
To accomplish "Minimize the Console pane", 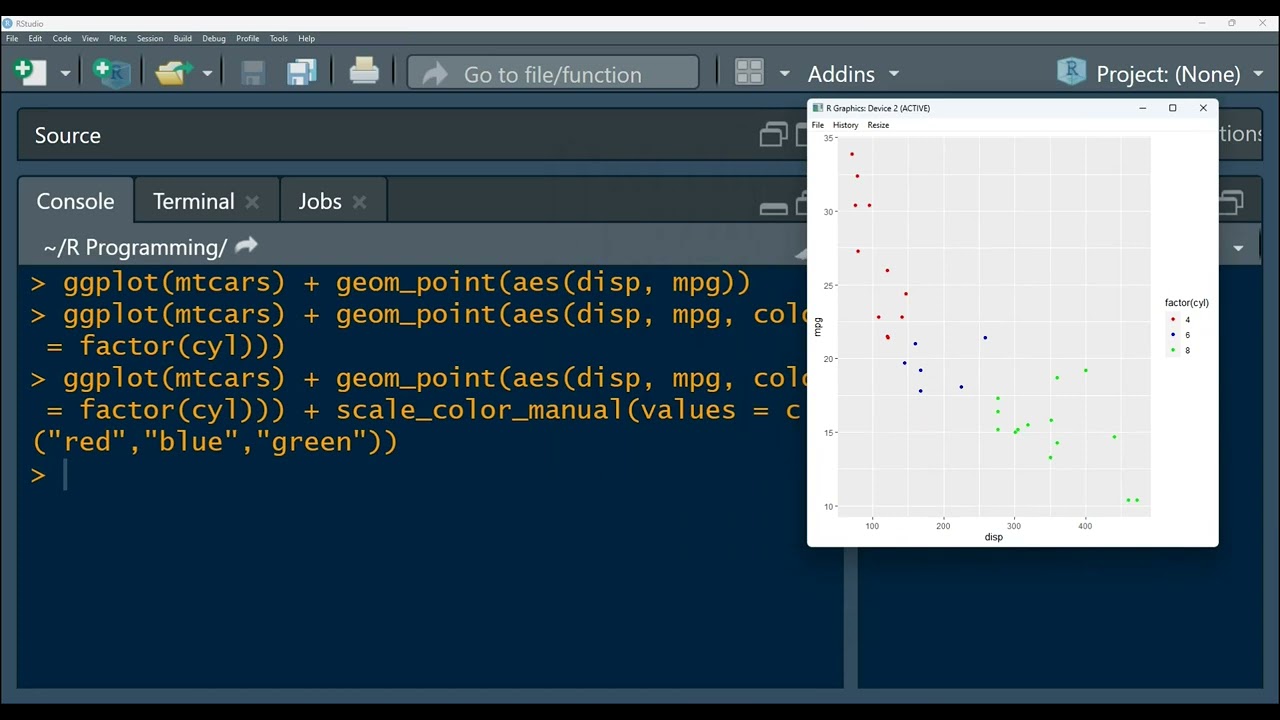I will pos(773,208).
